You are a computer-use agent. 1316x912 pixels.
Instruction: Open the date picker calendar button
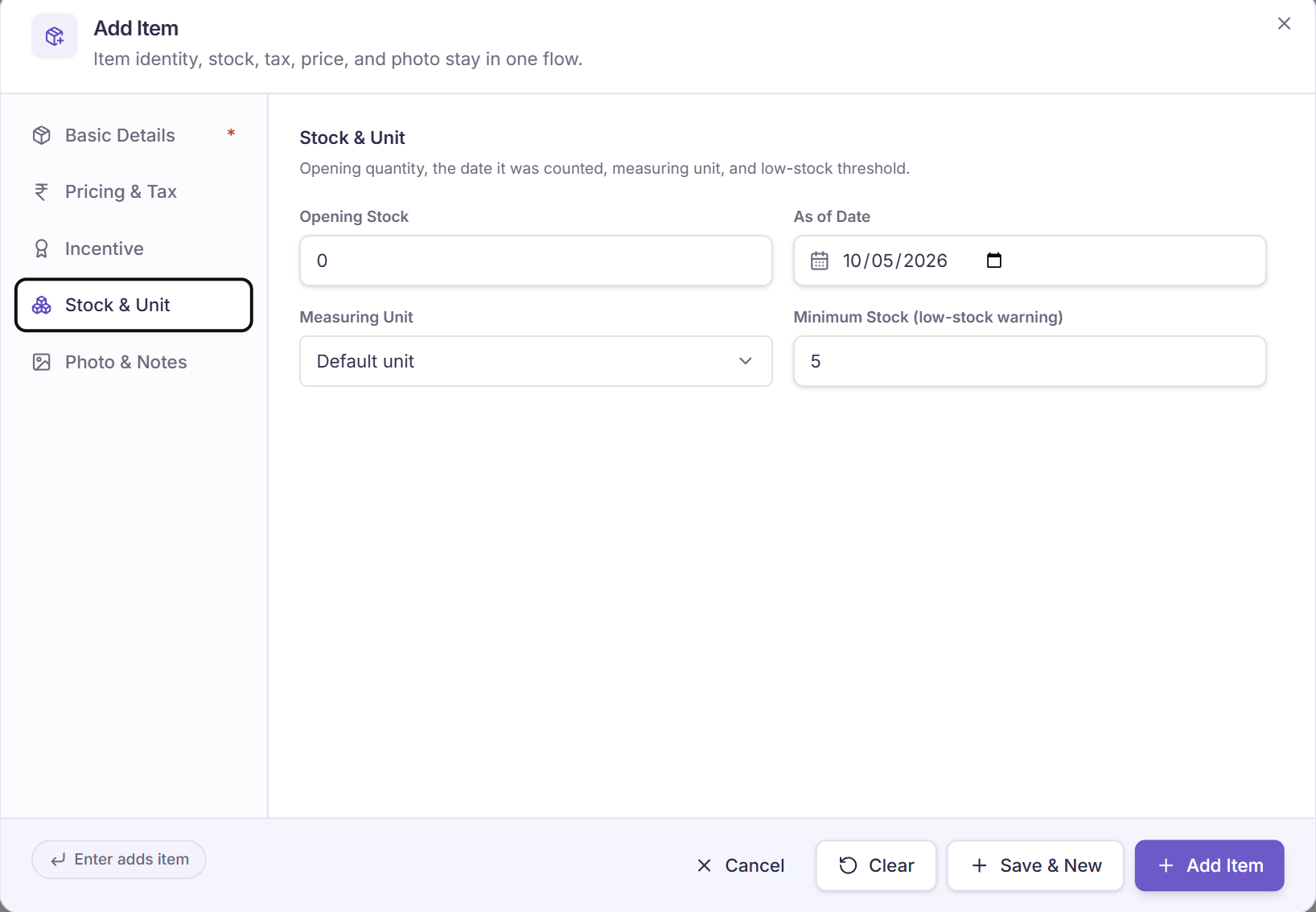coord(994,260)
